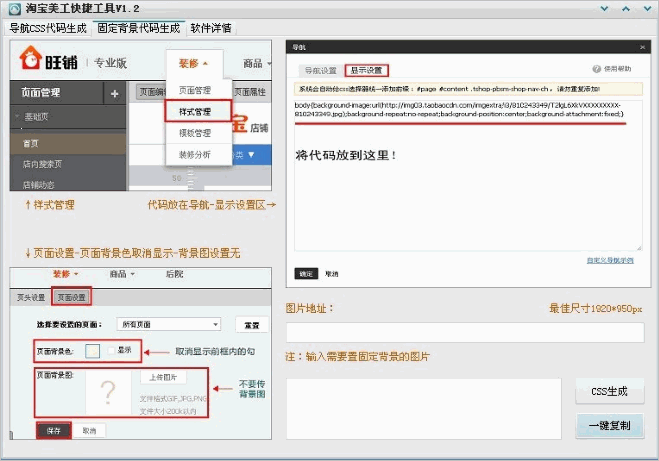This screenshot has height=461, width=659.
Task: Click the blue dropdown arrow under 店铺
Action: pyautogui.click(x=251, y=155)
